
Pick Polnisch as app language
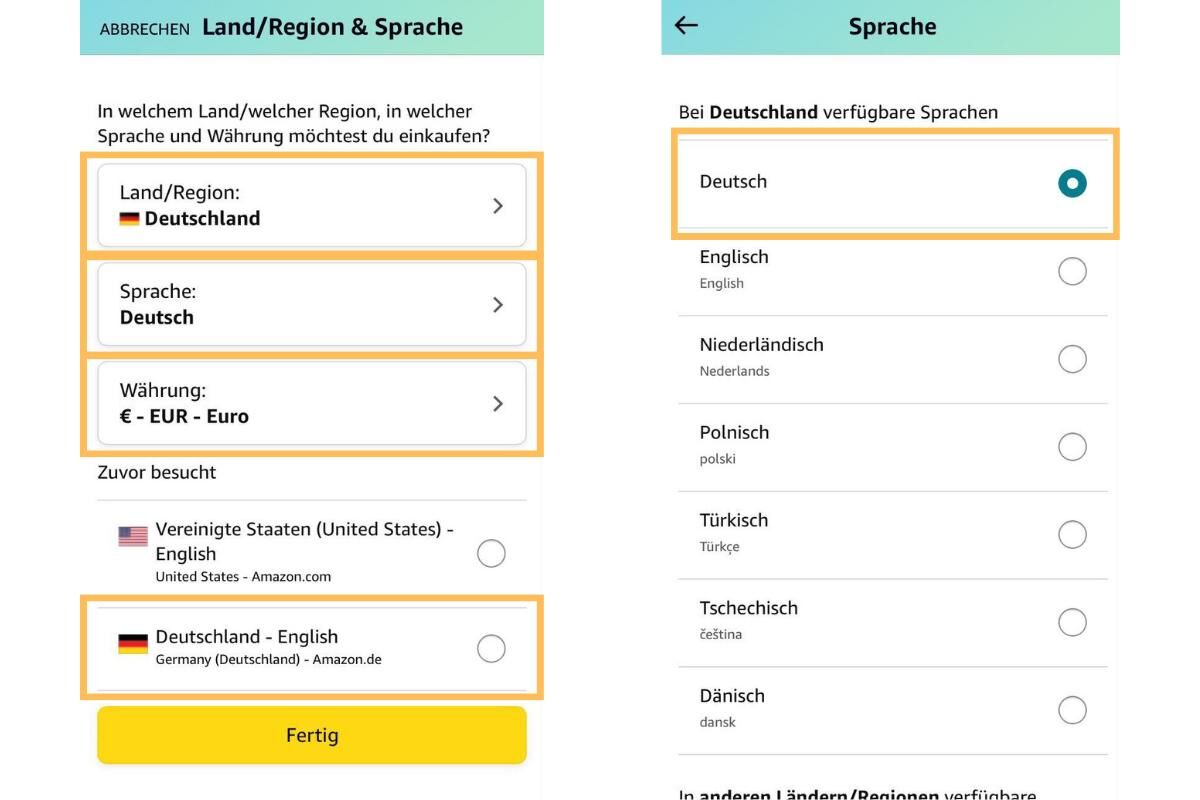tap(1072, 446)
